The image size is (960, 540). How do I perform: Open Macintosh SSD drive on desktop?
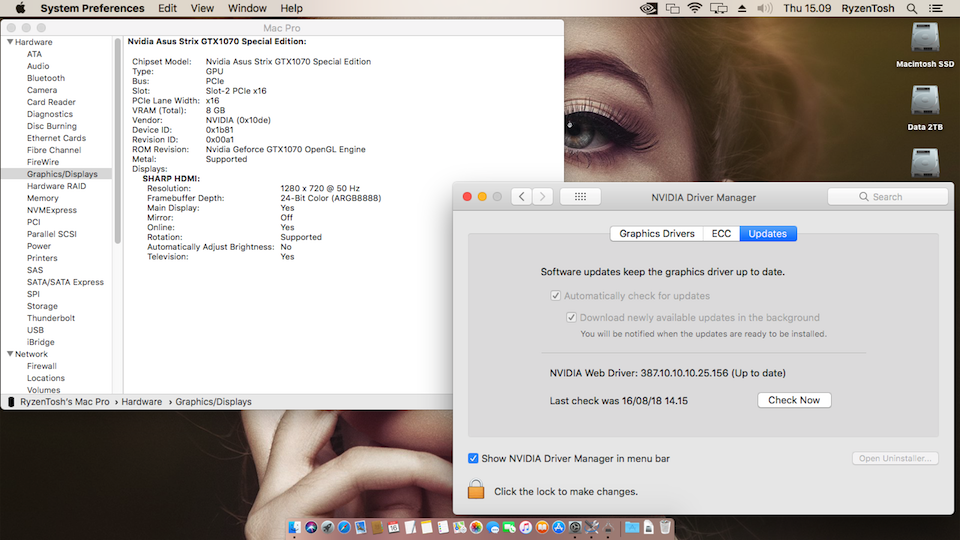[x=924, y=45]
